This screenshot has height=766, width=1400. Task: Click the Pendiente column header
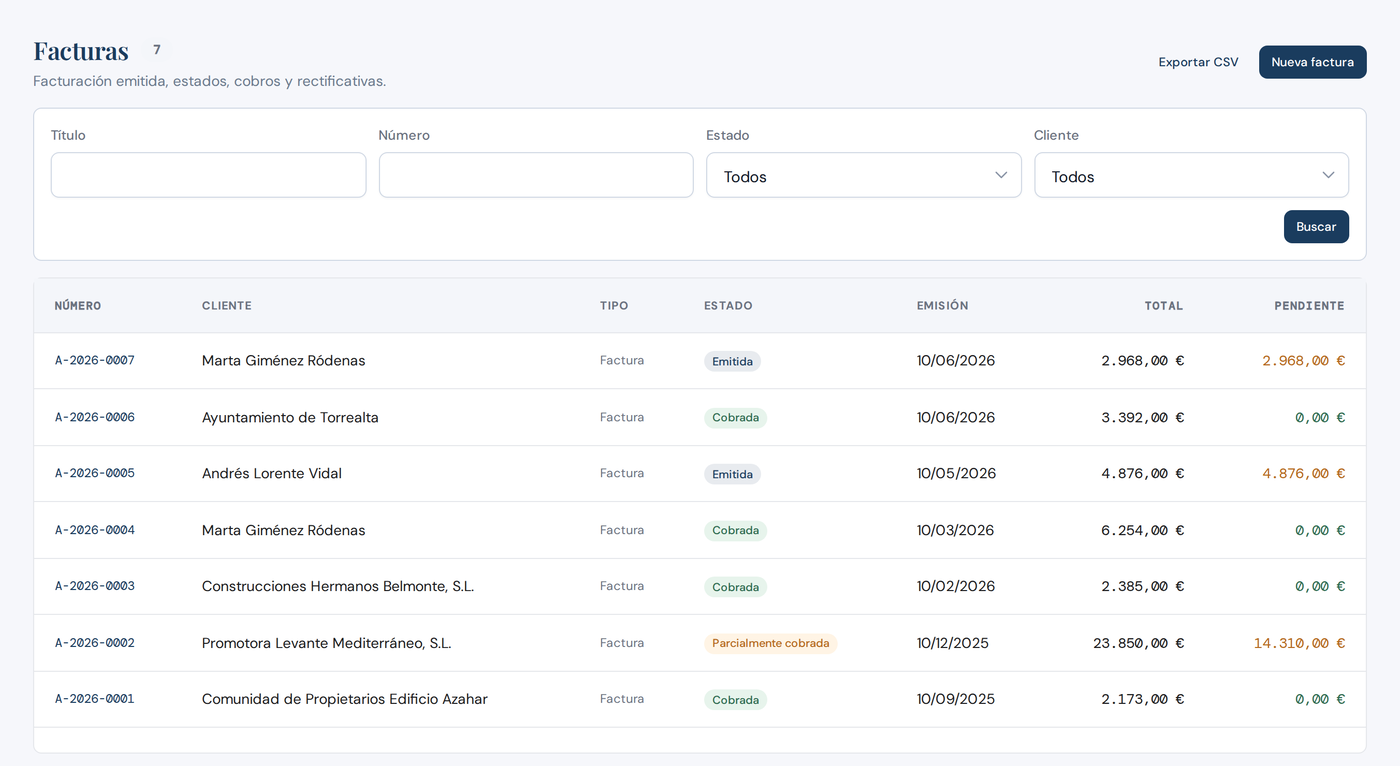1309,306
